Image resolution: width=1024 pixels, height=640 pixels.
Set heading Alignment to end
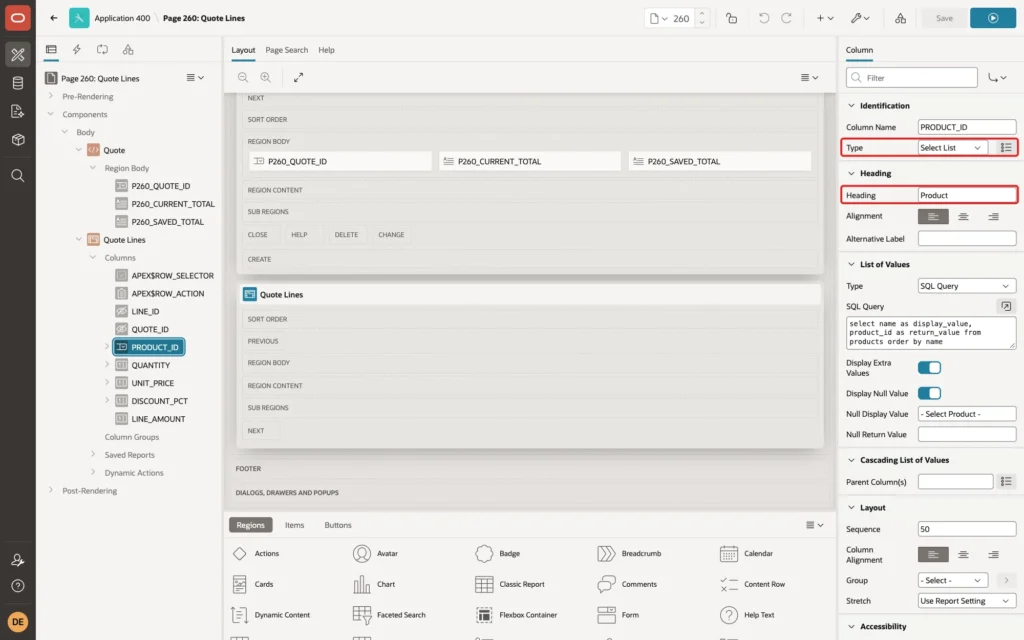coord(993,217)
